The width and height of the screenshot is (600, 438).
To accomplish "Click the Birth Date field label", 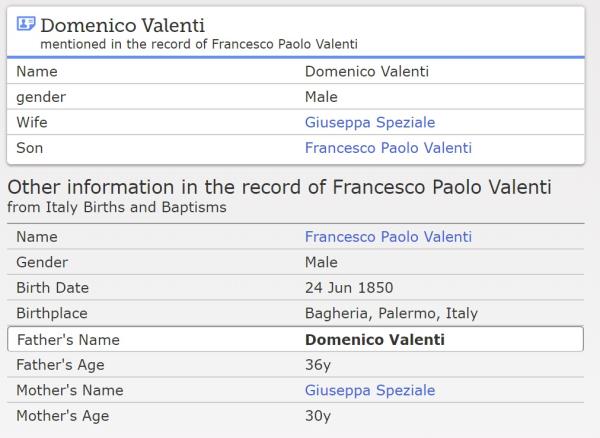I will (53, 288).
